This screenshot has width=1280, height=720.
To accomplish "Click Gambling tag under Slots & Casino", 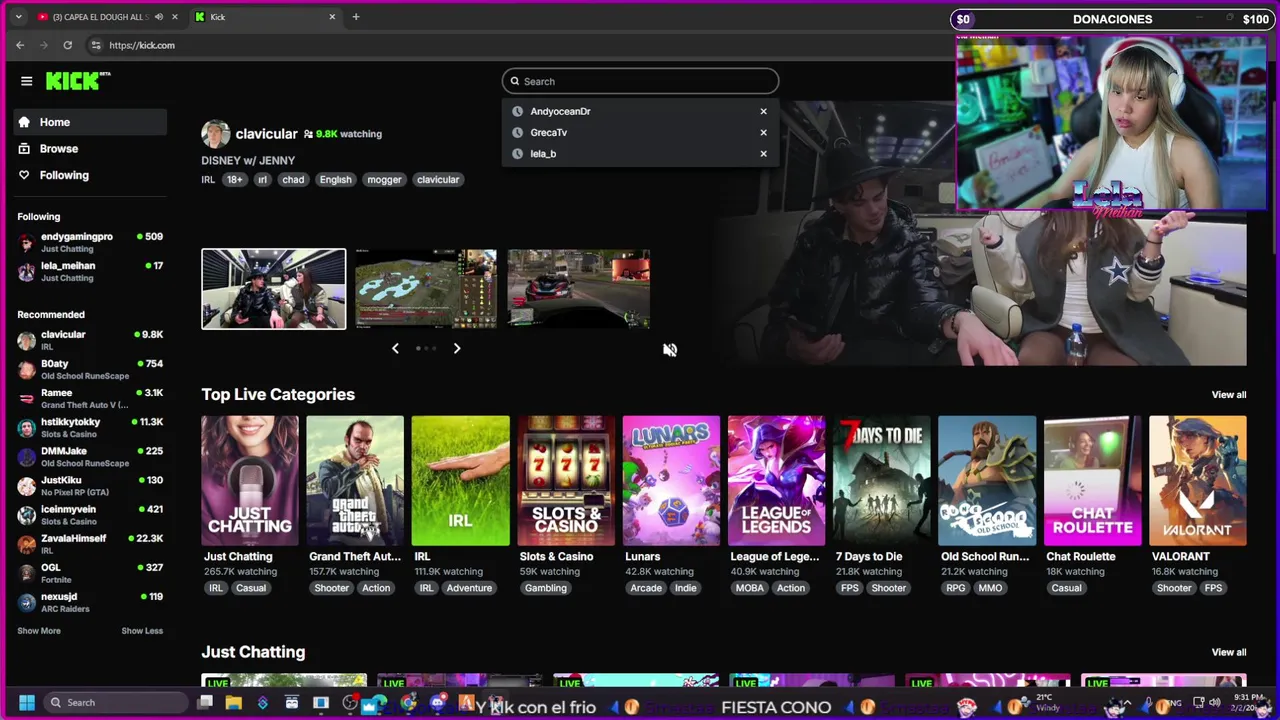I will coord(546,588).
